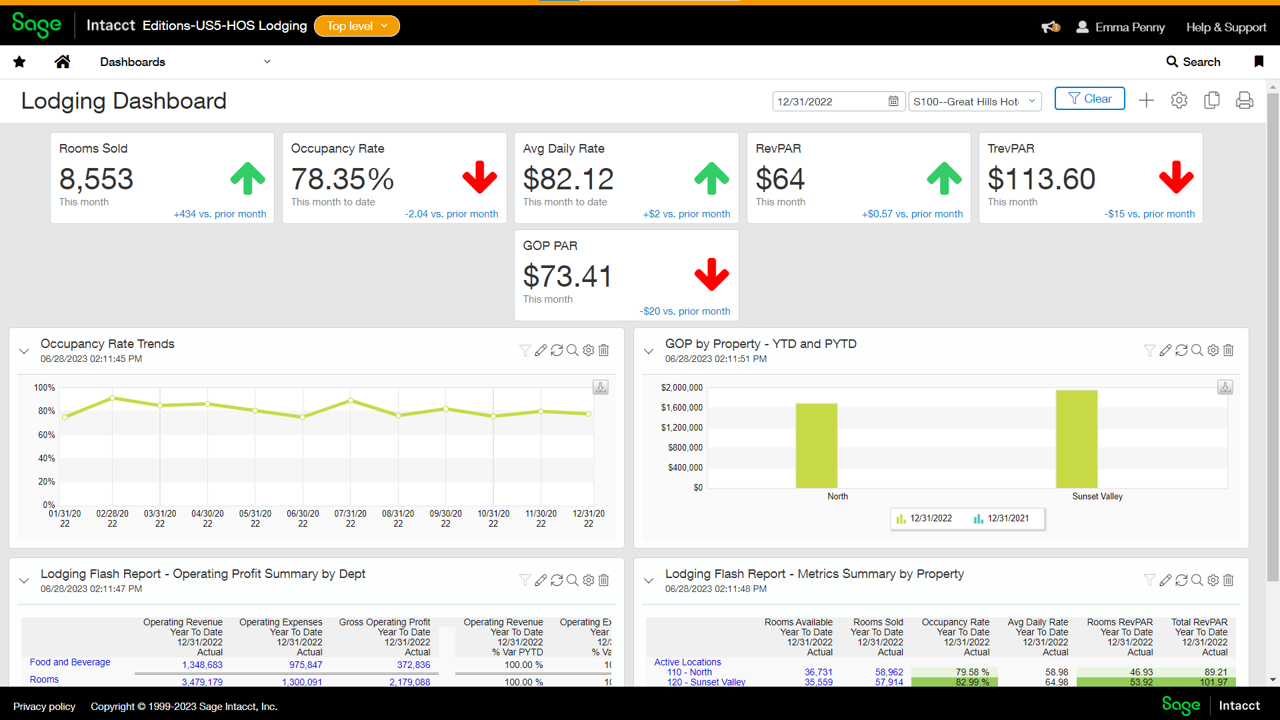
Task: Refresh GOP by Property component
Action: (x=1182, y=350)
